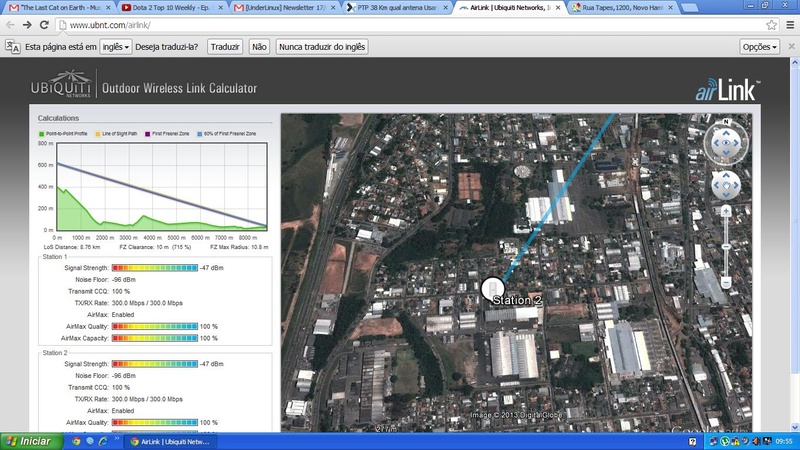Click the Station 2 map marker
The width and height of the screenshot is (800, 450).
click(x=492, y=289)
